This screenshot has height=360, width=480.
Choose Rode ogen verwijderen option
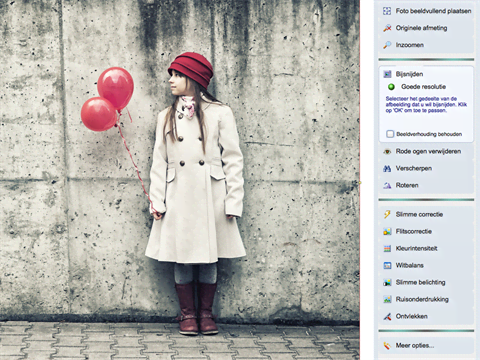(428, 151)
